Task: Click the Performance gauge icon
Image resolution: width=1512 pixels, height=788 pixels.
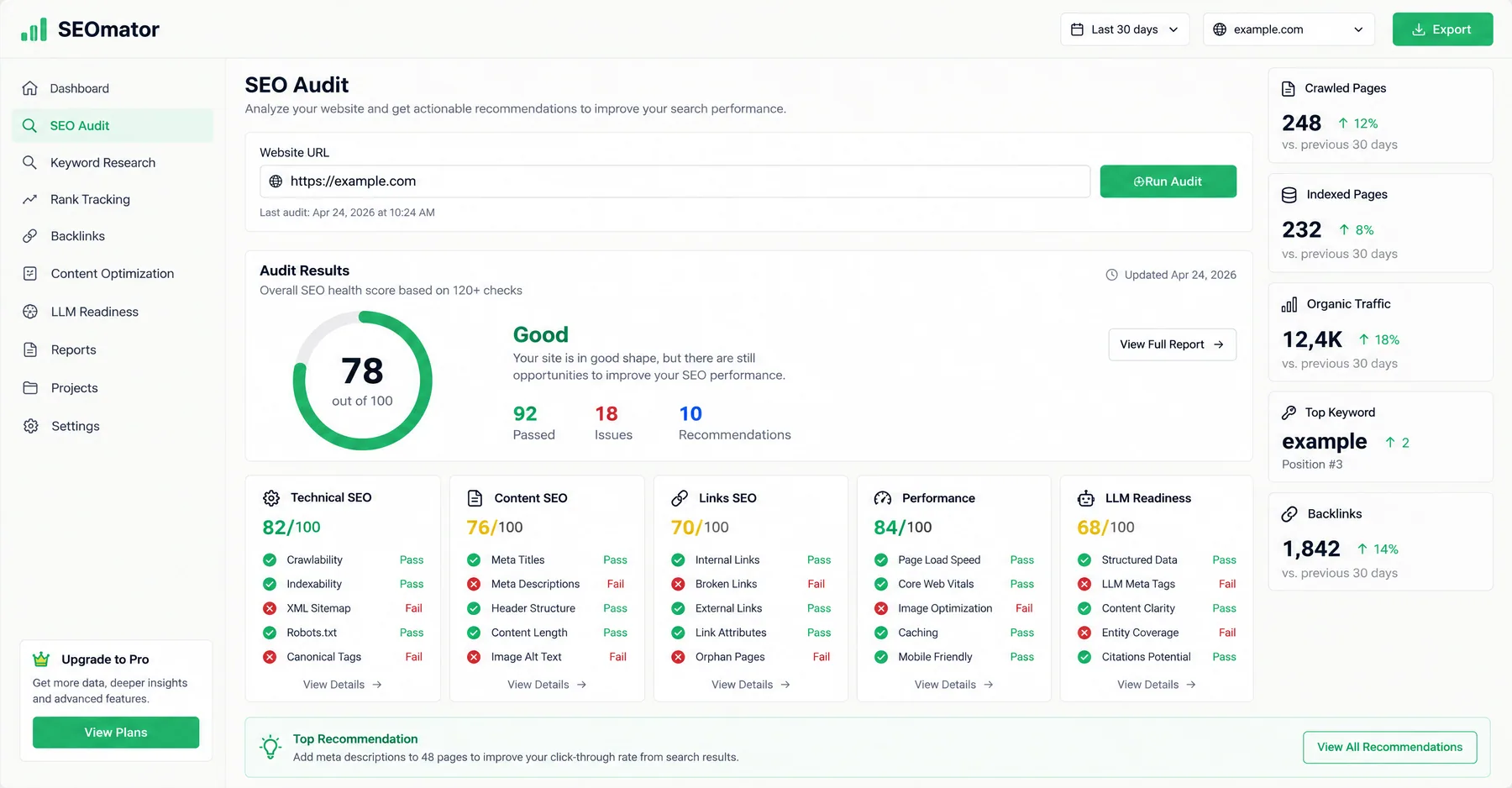Action: pos(883,498)
